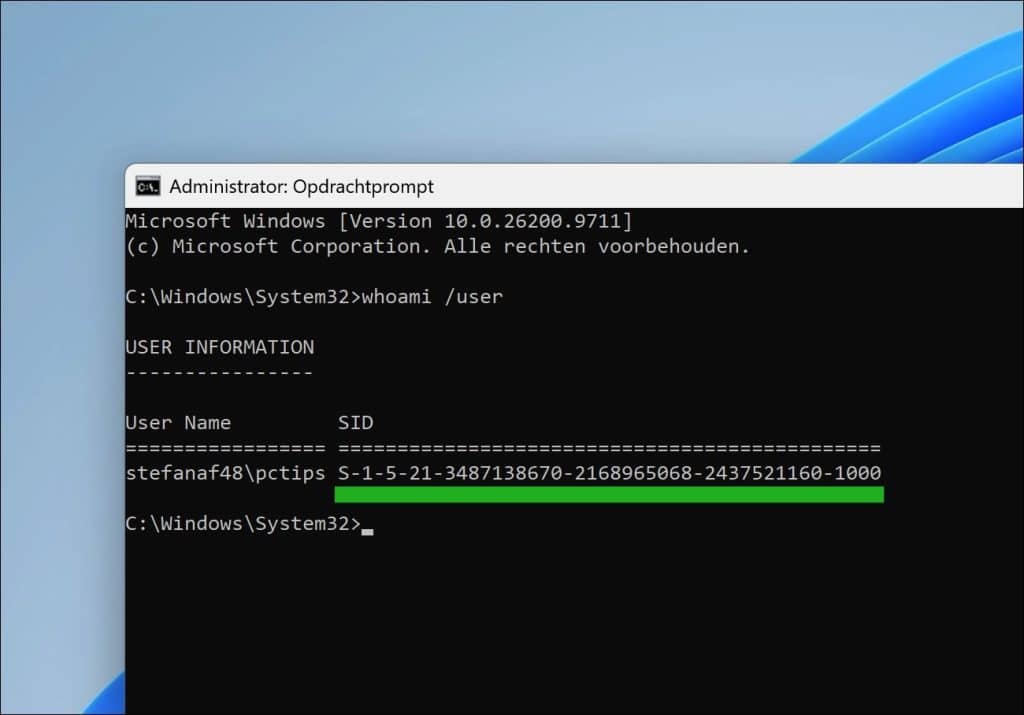This screenshot has width=1024, height=715.
Task: Click the username stefanaf48\pctips
Action: [x=225, y=473]
